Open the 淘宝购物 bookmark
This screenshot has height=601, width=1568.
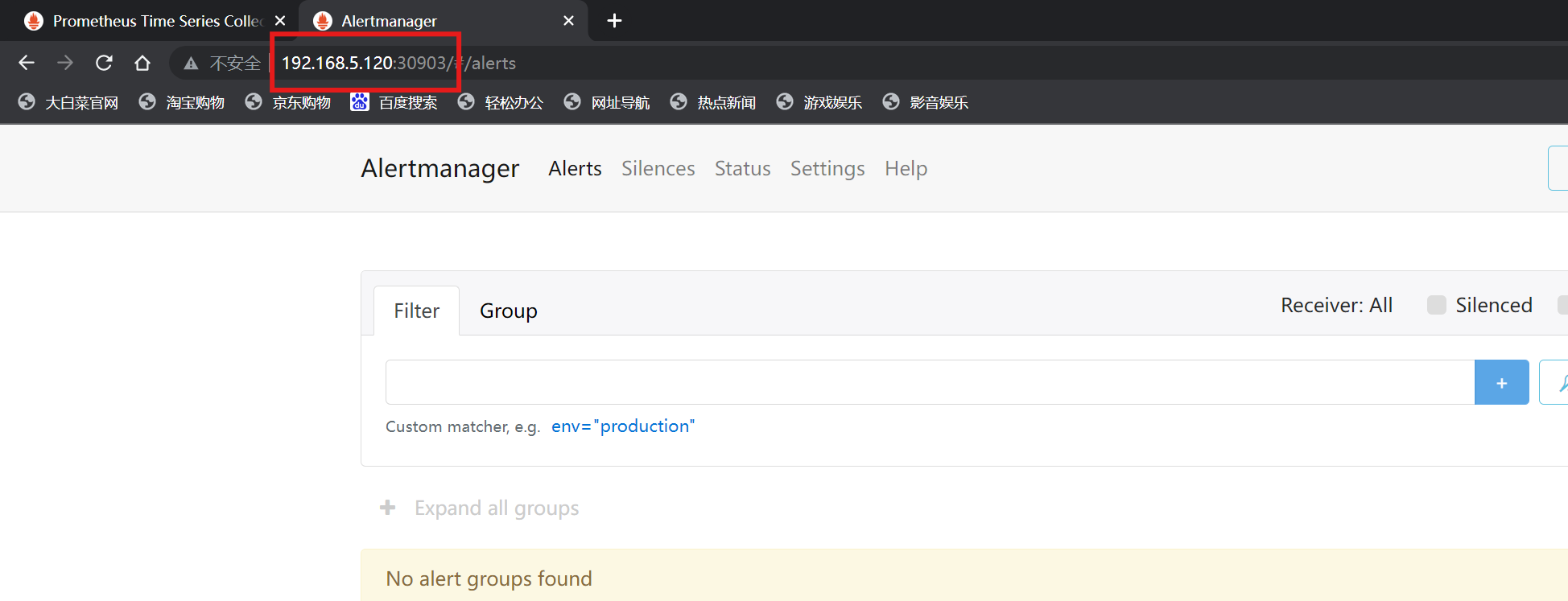[182, 102]
